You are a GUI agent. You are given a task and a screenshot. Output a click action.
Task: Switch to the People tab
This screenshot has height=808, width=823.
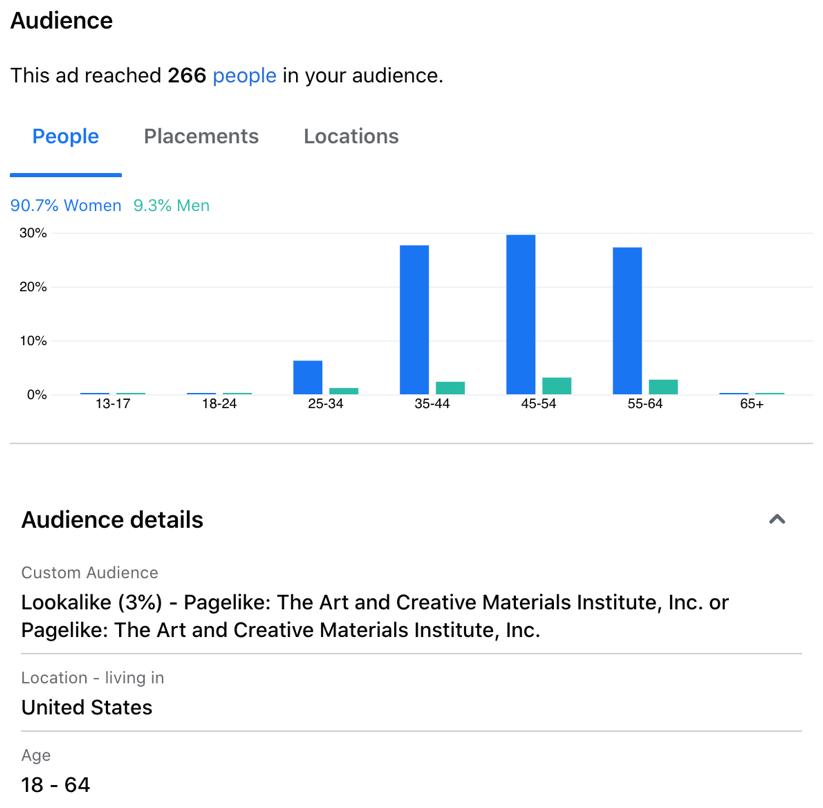click(65, 137)
